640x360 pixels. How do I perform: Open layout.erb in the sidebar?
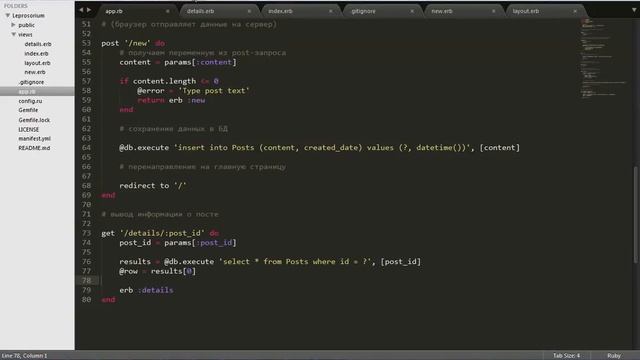pyautogui.click(x=37, y=63)
